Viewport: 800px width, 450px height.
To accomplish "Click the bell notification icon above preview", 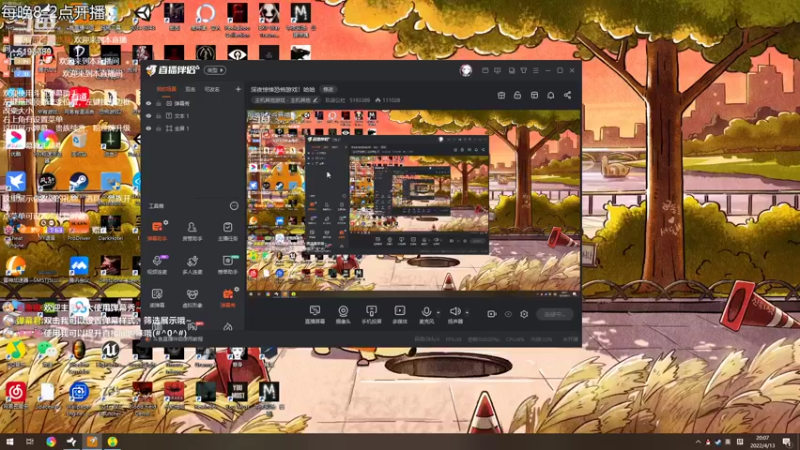I will [551, 95].
